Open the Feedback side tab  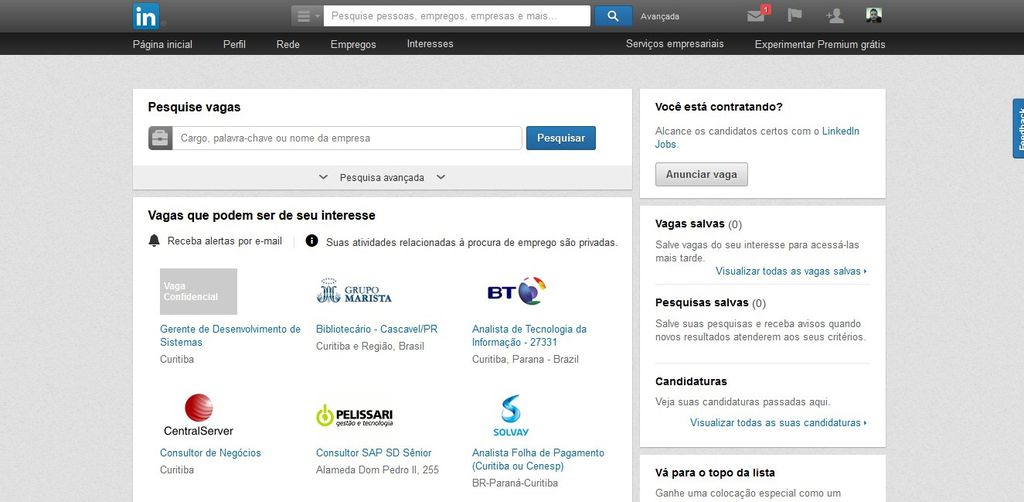pos(1018,129)
